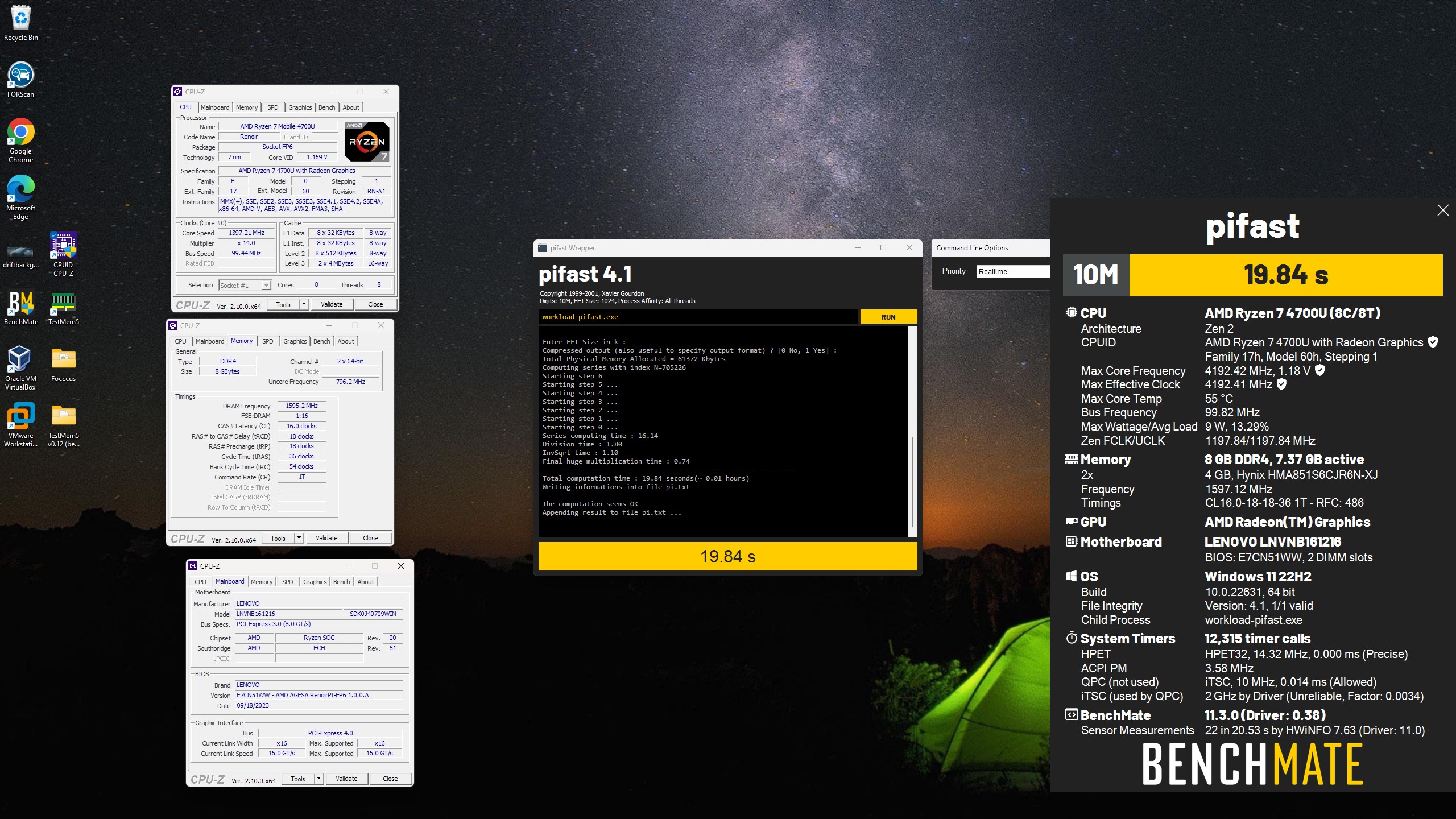
Task: Click the verified shield next to the CPUID line
Action: tap(1433, 342)
